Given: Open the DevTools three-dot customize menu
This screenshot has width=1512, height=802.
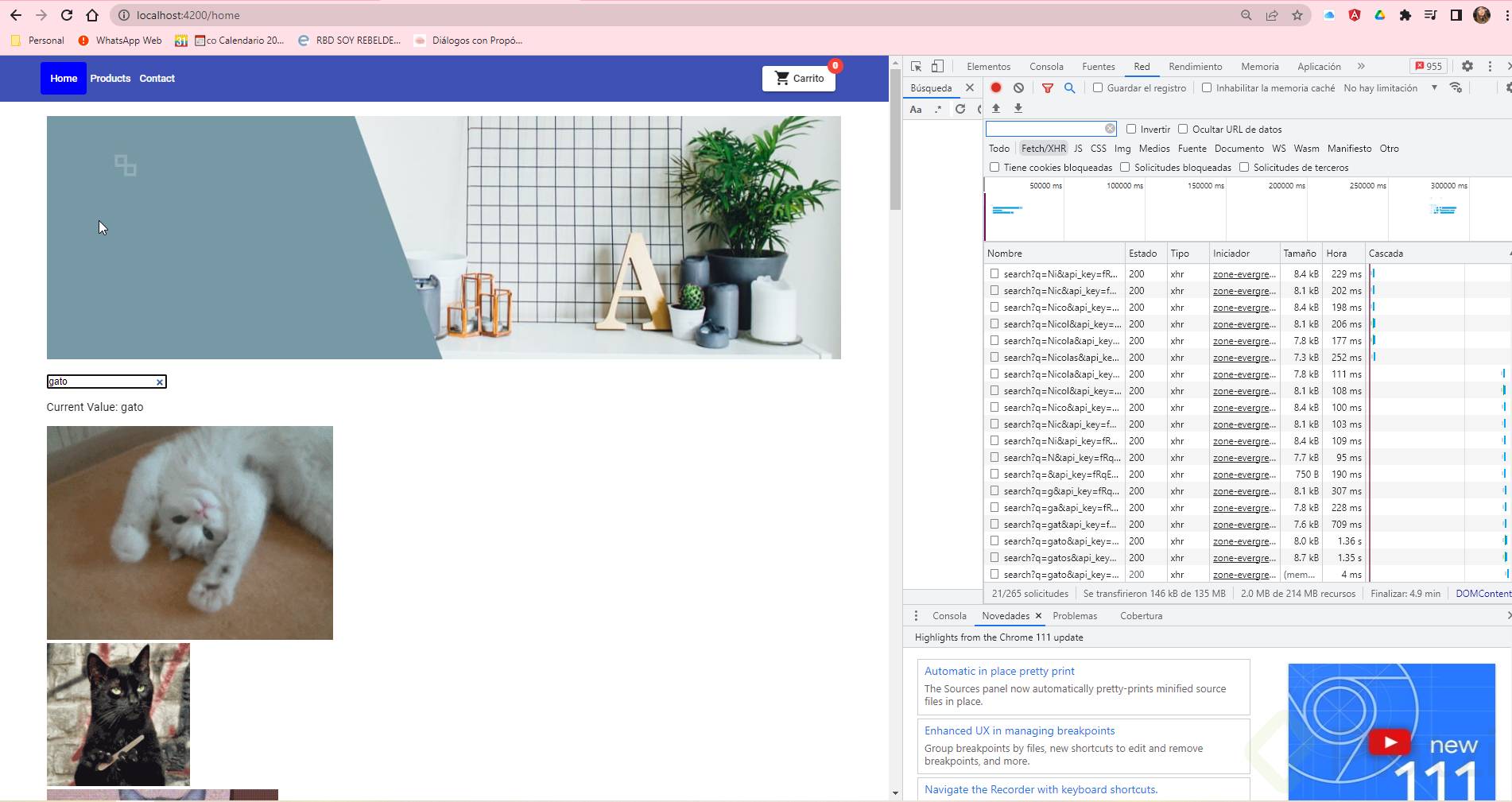Looking at the screenshot, I should (1490, 67).
